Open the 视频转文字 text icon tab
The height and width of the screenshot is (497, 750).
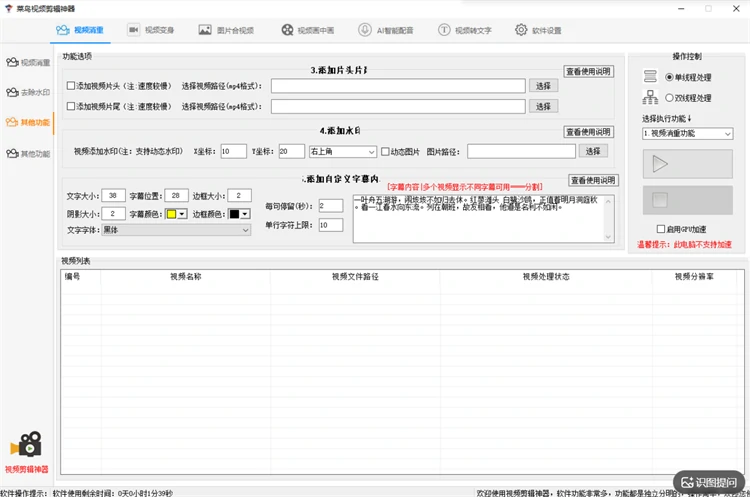point(464,30)
